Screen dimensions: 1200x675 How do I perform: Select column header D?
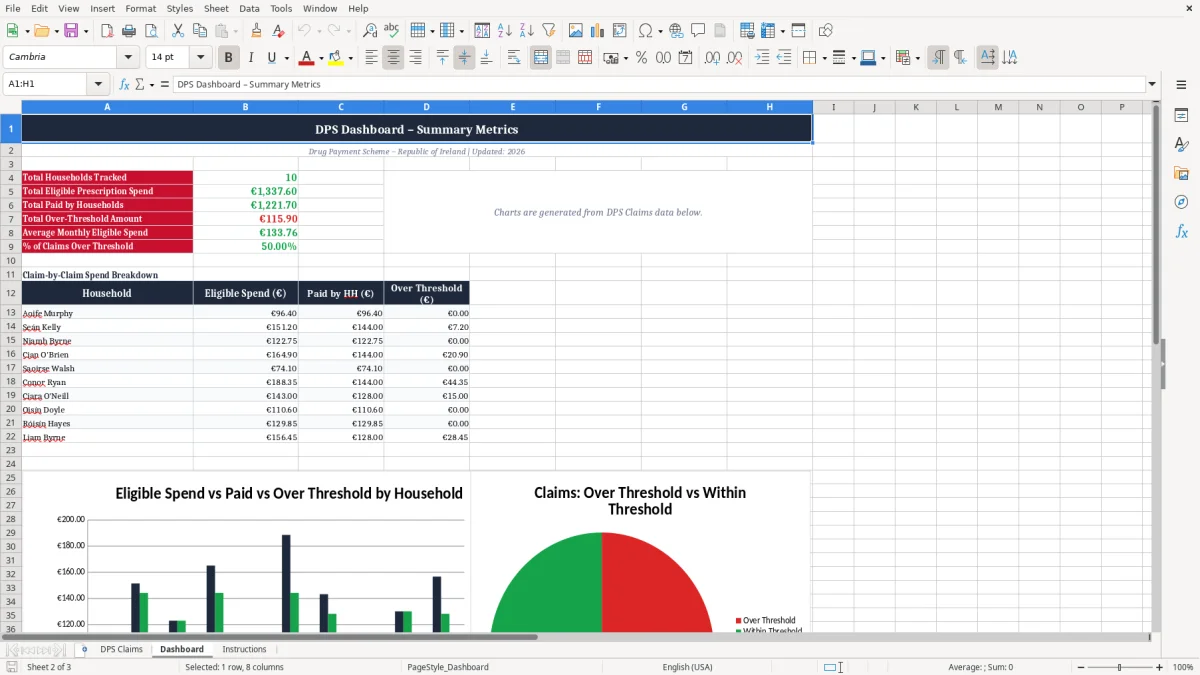pyautogui.click(x=426, y=107)
